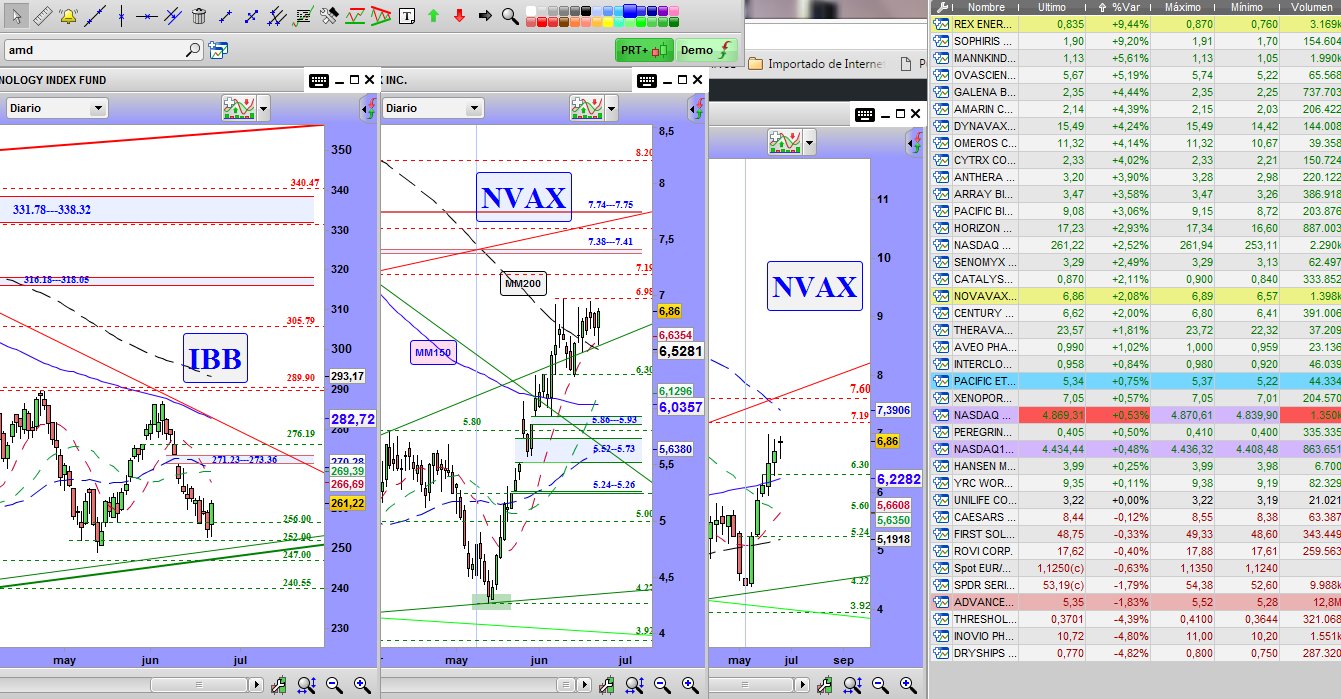Add a red down arrow marker

(459, 15)
